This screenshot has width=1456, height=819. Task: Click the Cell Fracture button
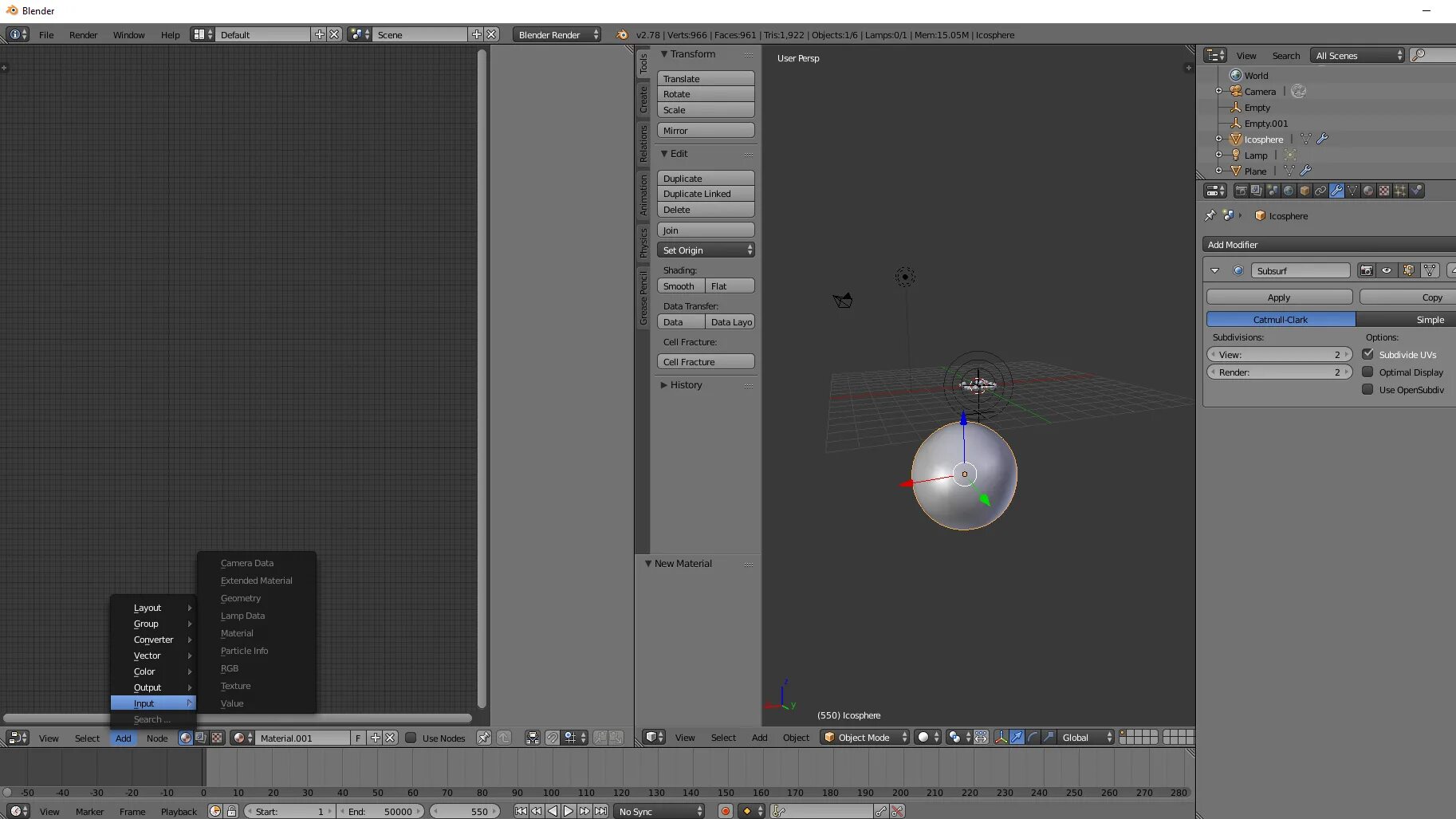[706, 361]
